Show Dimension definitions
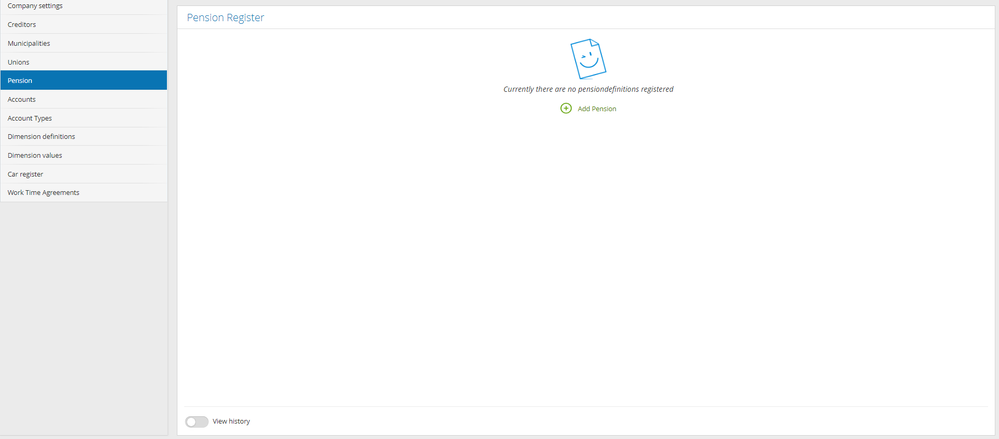 click(x=83, y=136)
